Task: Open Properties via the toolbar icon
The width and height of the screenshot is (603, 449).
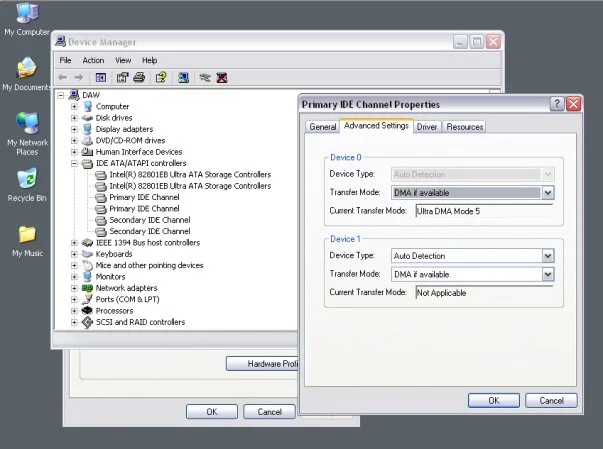Action: [x=122, y=78]
